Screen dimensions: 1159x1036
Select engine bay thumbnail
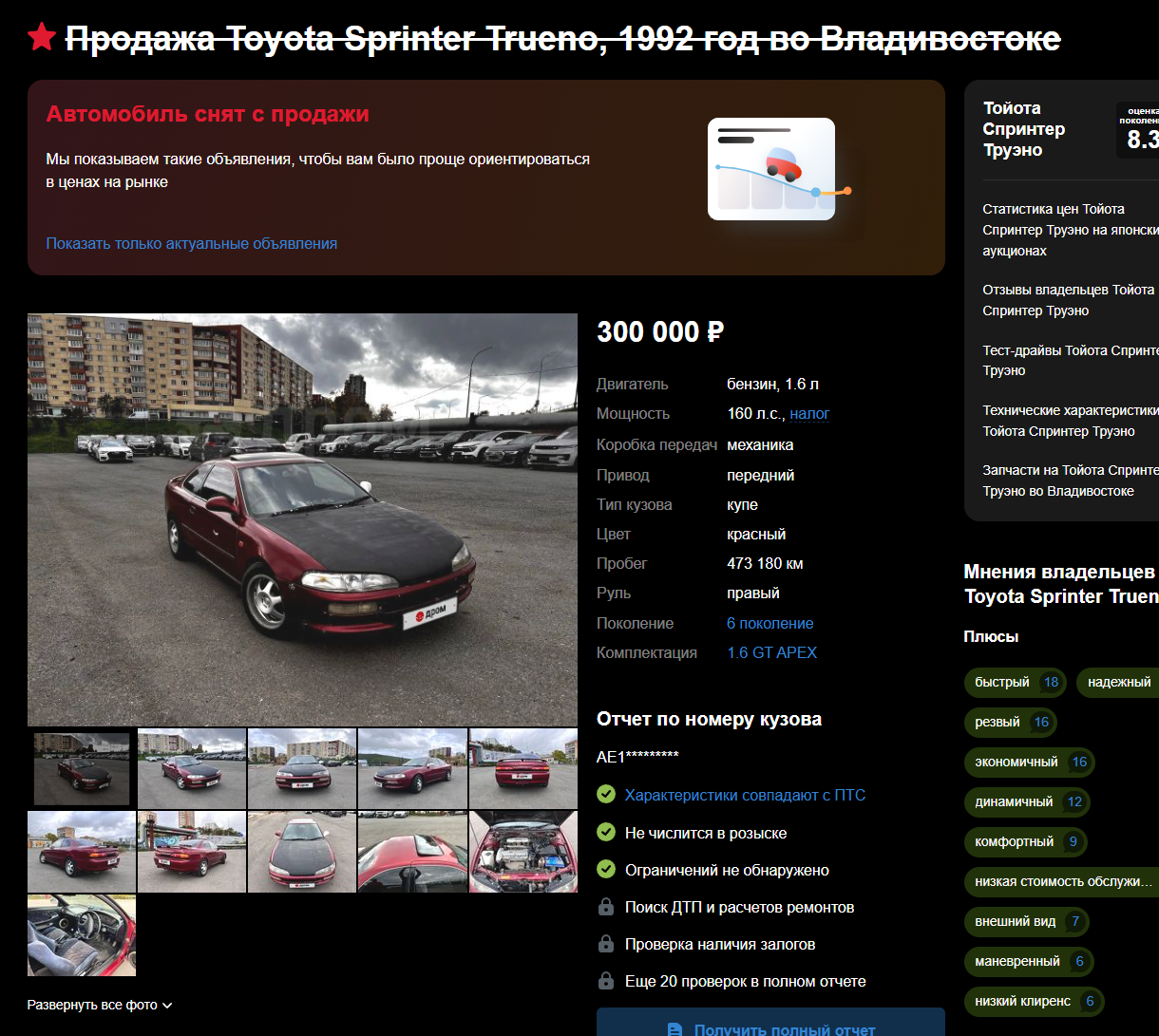523,852
